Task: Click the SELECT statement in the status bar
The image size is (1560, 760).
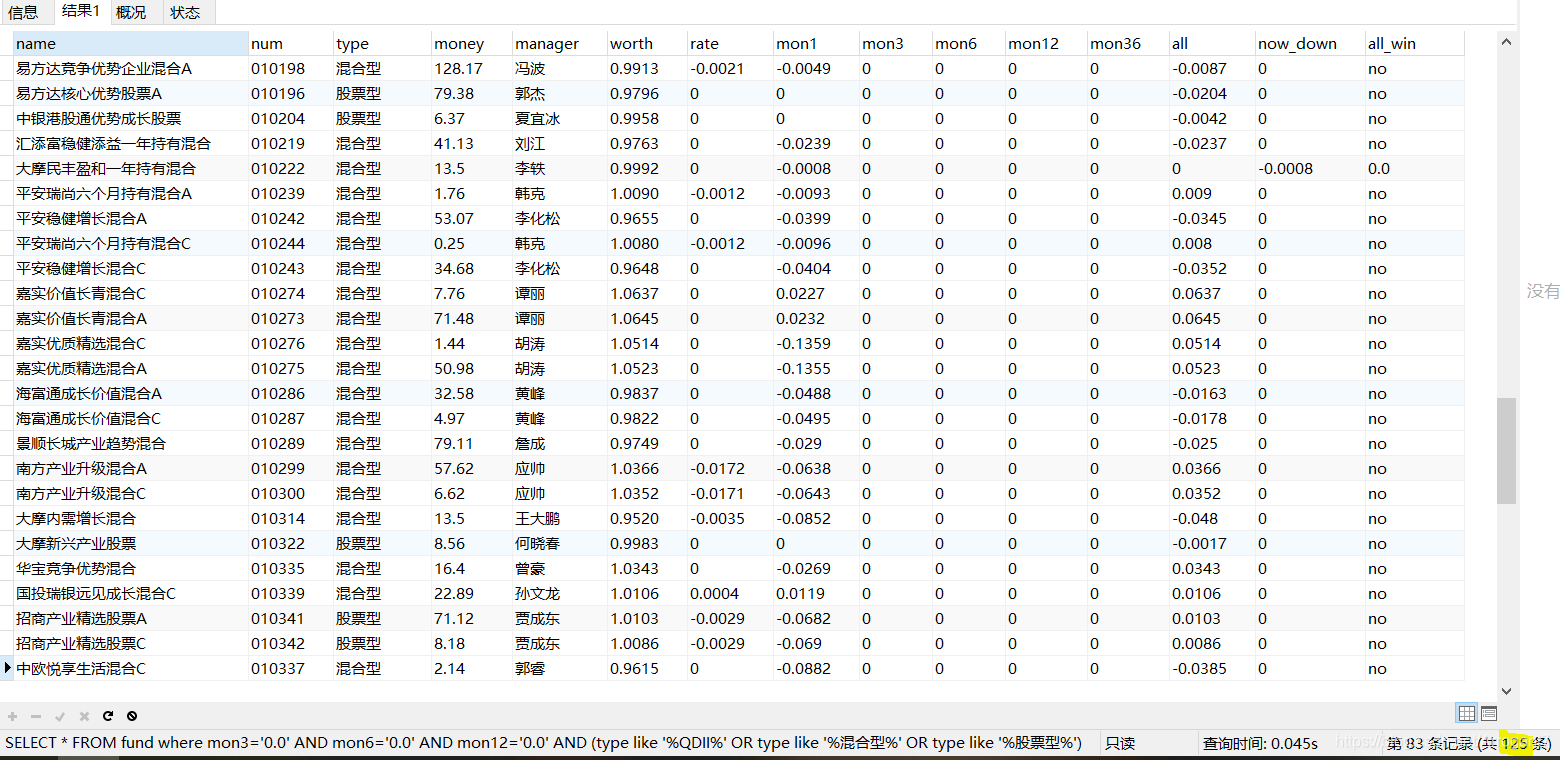Action: coord(544,743)
